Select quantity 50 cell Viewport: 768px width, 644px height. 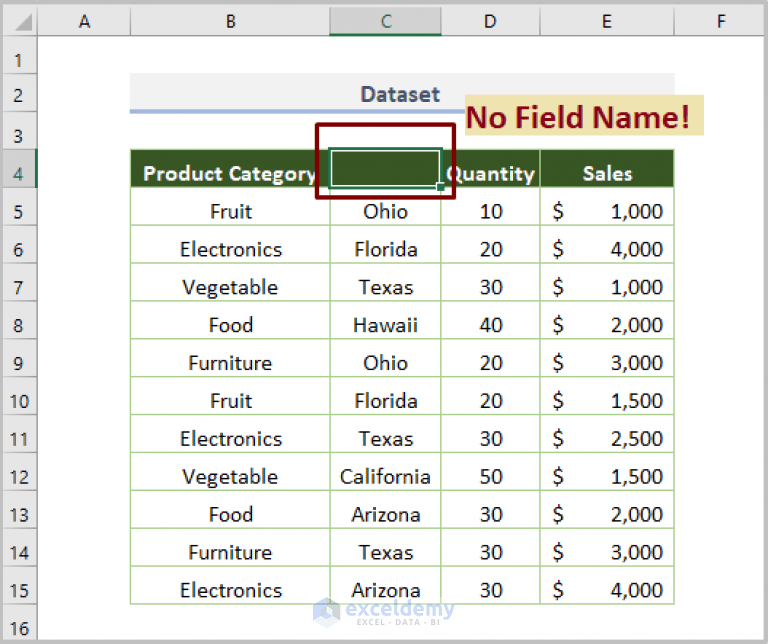[x=490, y=472]
